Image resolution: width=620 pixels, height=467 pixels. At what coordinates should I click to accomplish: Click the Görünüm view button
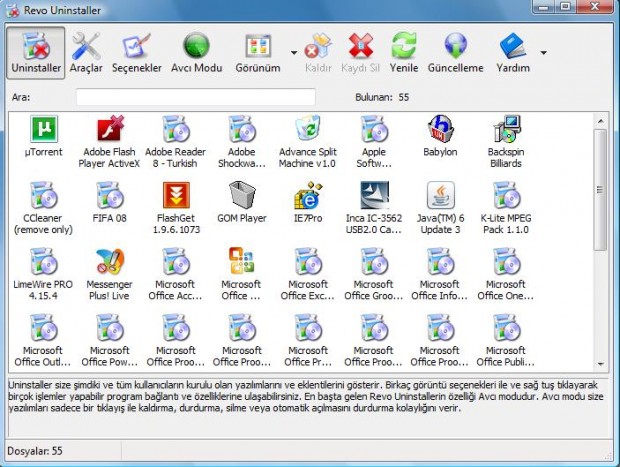point(258,53)
